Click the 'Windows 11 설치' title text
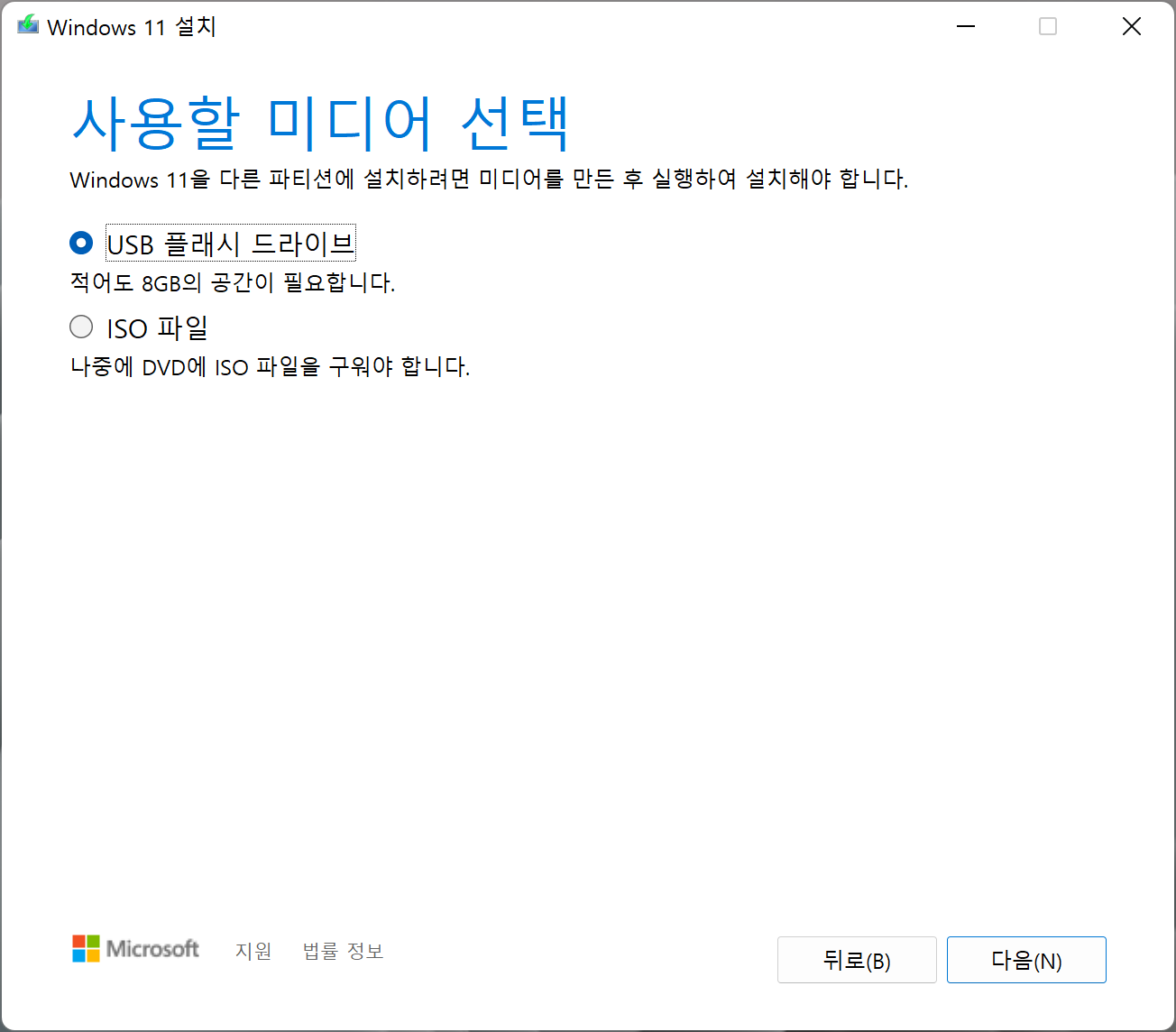The height and width of the screenshot is (1032, 1176). click(x=132, y=27)
